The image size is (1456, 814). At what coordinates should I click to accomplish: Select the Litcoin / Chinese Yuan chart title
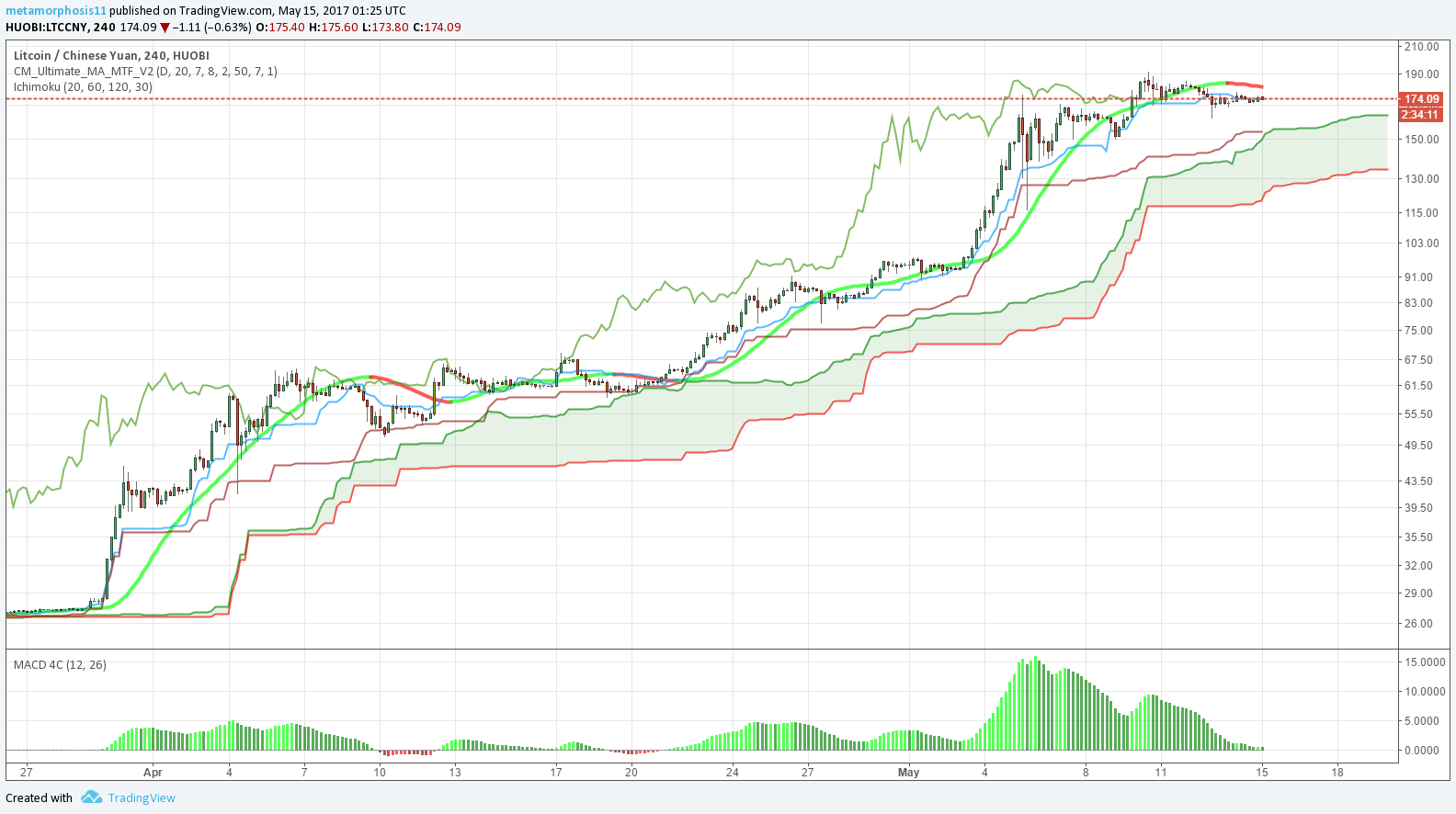click(x=111, y=55)
